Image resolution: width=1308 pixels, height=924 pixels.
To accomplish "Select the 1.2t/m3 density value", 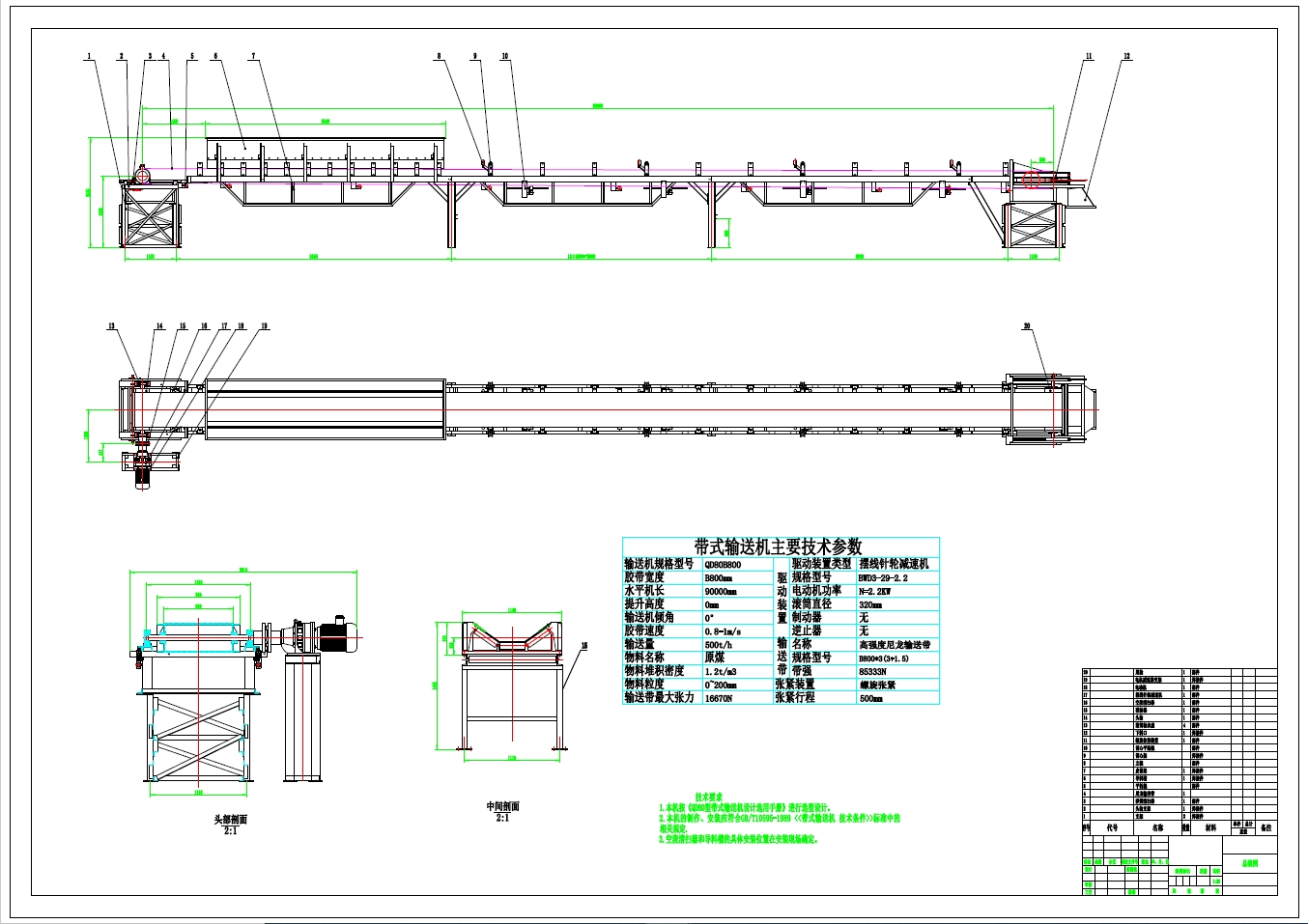I will click(x=721, y=671).
